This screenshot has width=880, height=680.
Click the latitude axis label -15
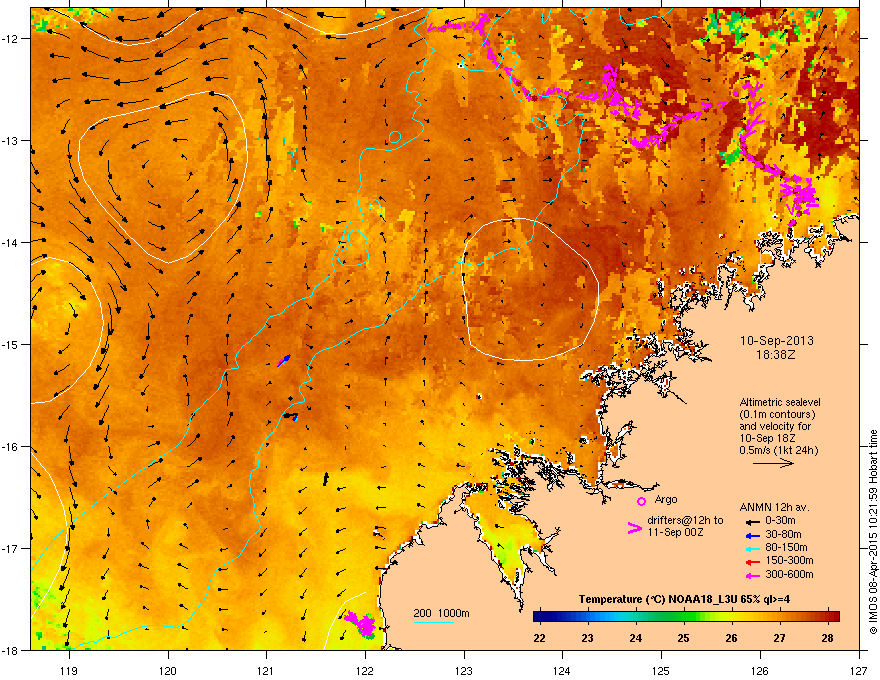10,344
